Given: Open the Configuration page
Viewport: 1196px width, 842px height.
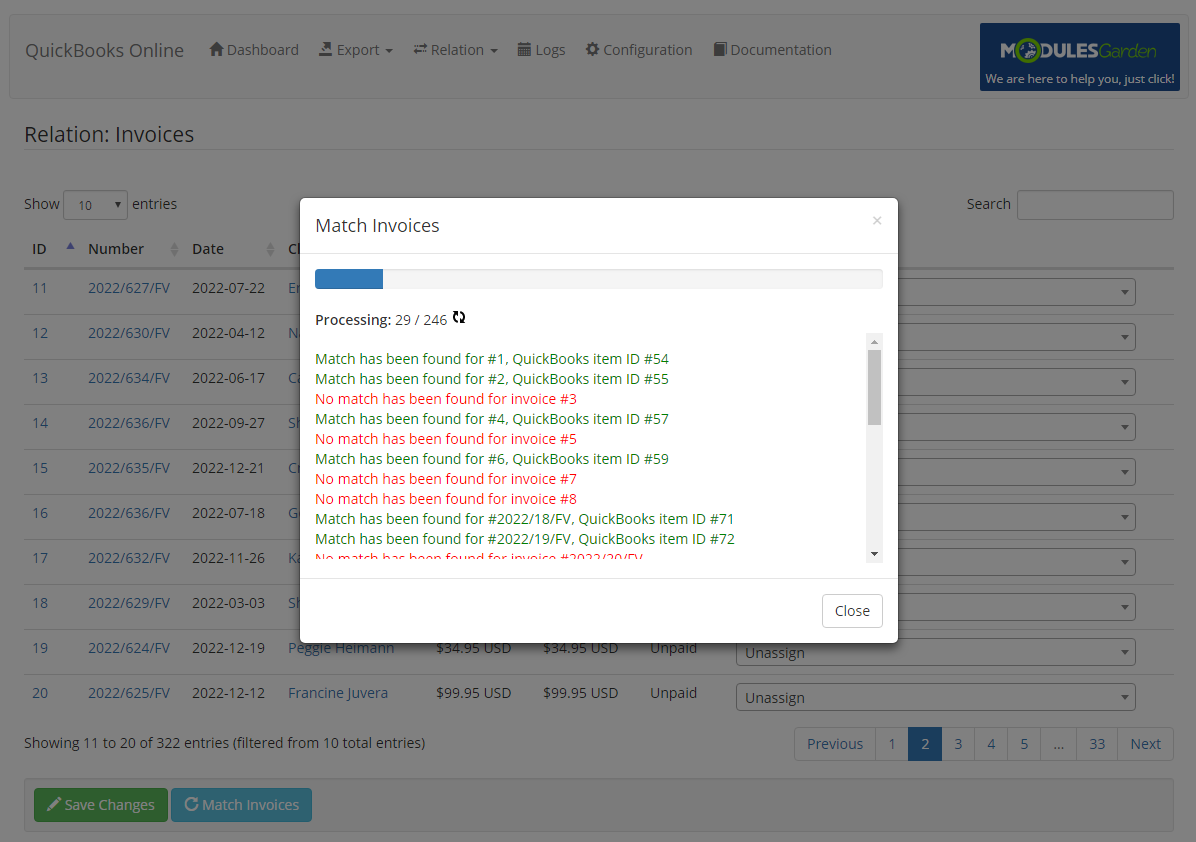Looking at the screenshot, I should [x=639, y=50].
